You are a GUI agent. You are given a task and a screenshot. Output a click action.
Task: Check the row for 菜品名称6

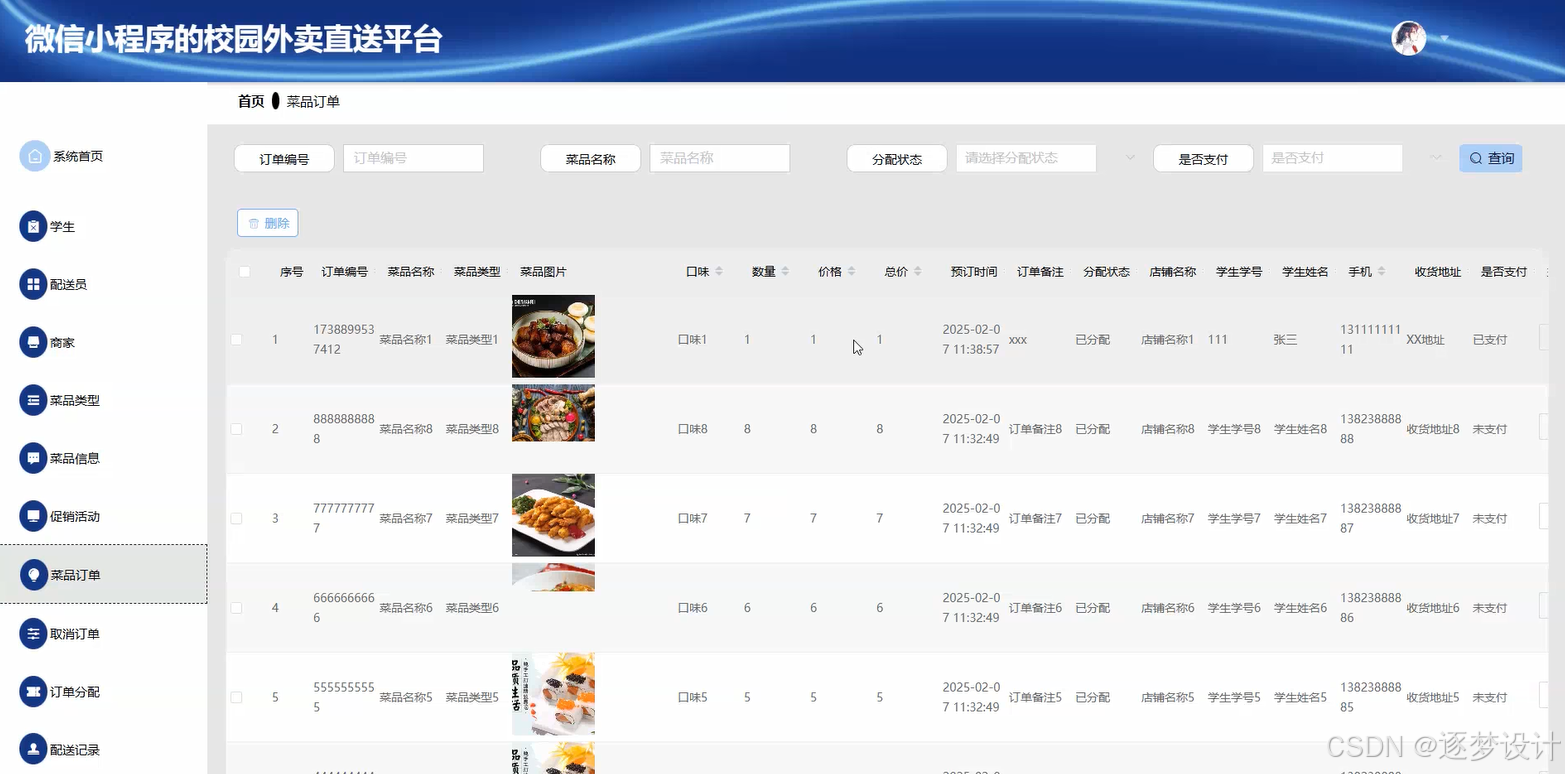pos(237,608)
